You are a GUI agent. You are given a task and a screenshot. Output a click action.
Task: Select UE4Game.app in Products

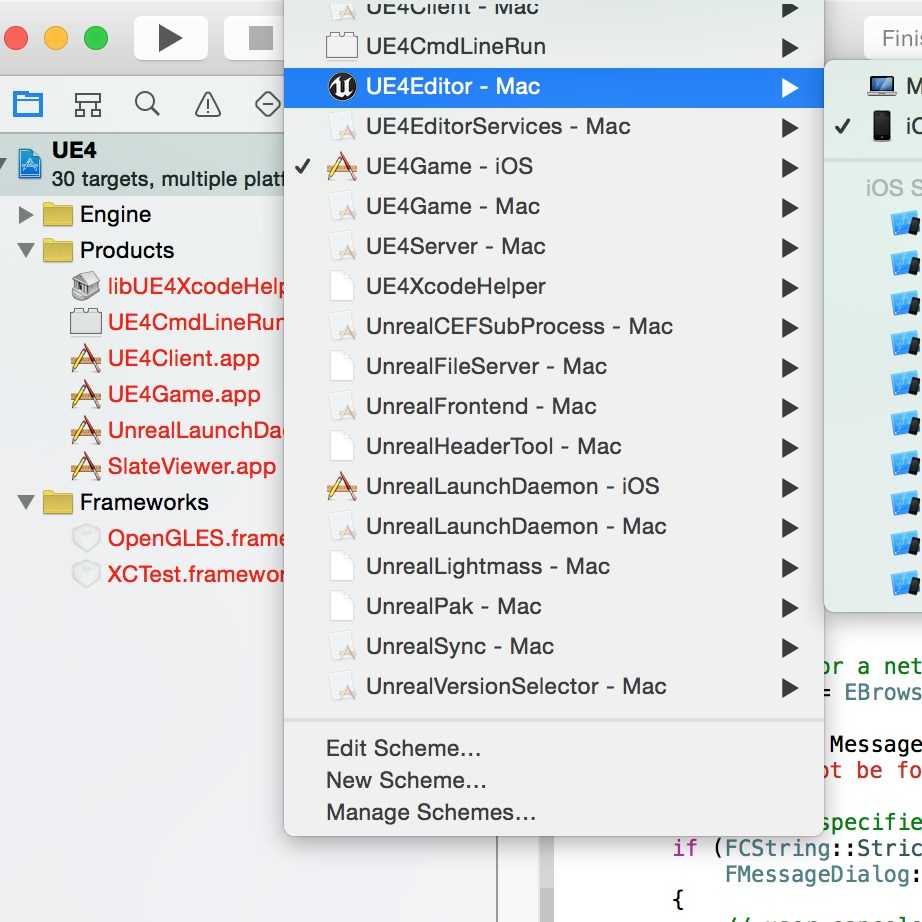coord(165,394)
